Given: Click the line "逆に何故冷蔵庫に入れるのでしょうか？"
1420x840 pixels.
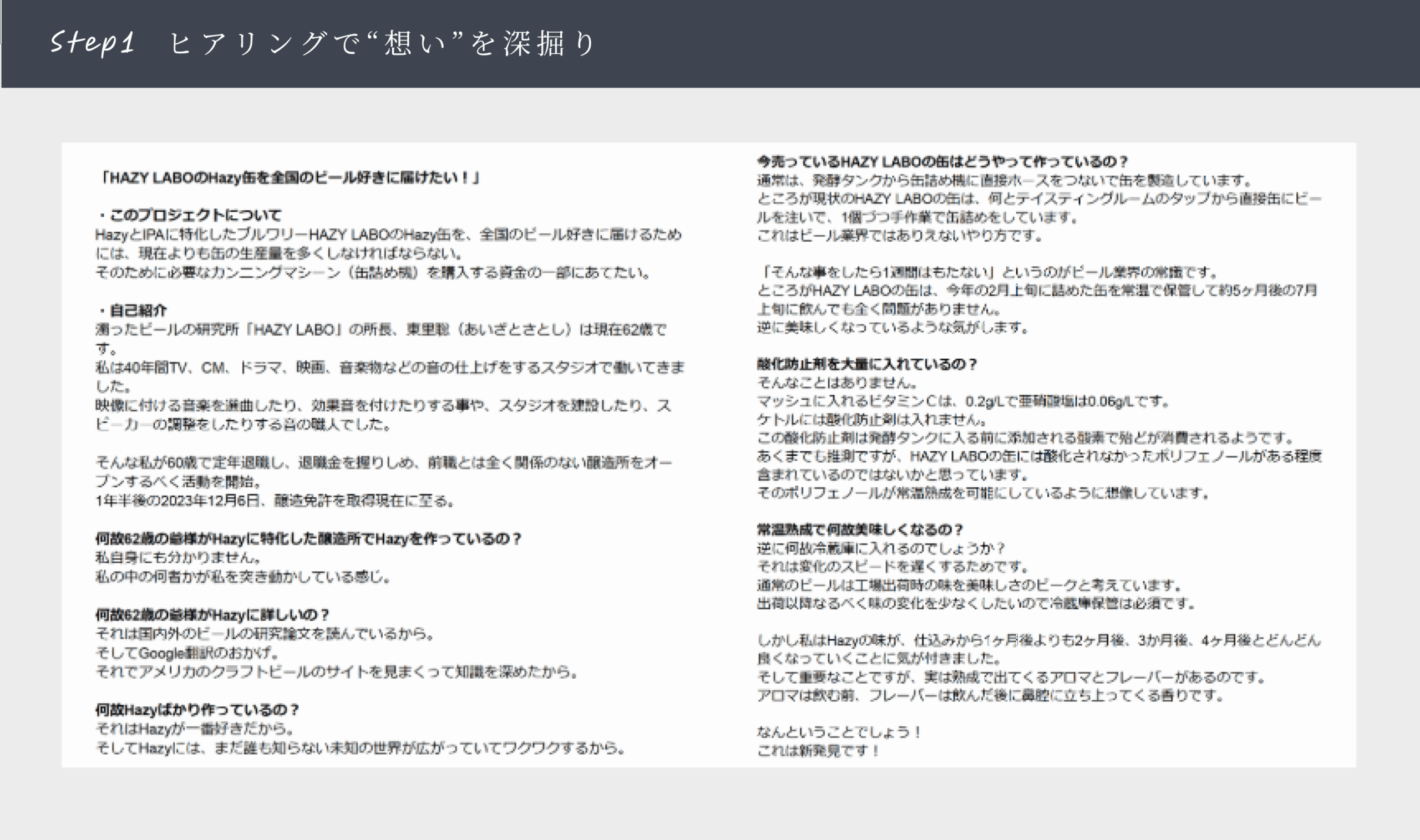Looking at the screenshot, I should (x=881, y=548).
